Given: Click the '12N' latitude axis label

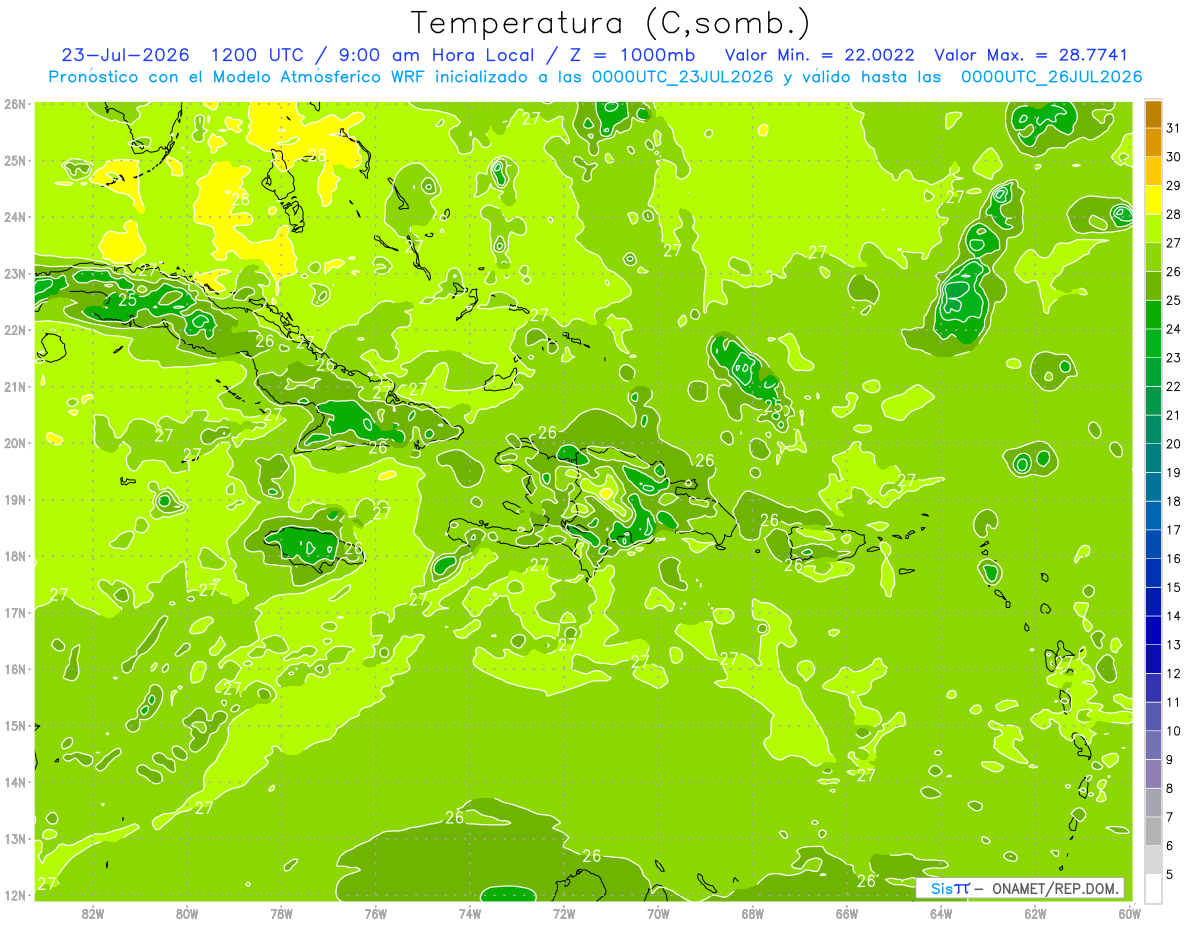Looking at the screenshot, I should tap(14, 895).
